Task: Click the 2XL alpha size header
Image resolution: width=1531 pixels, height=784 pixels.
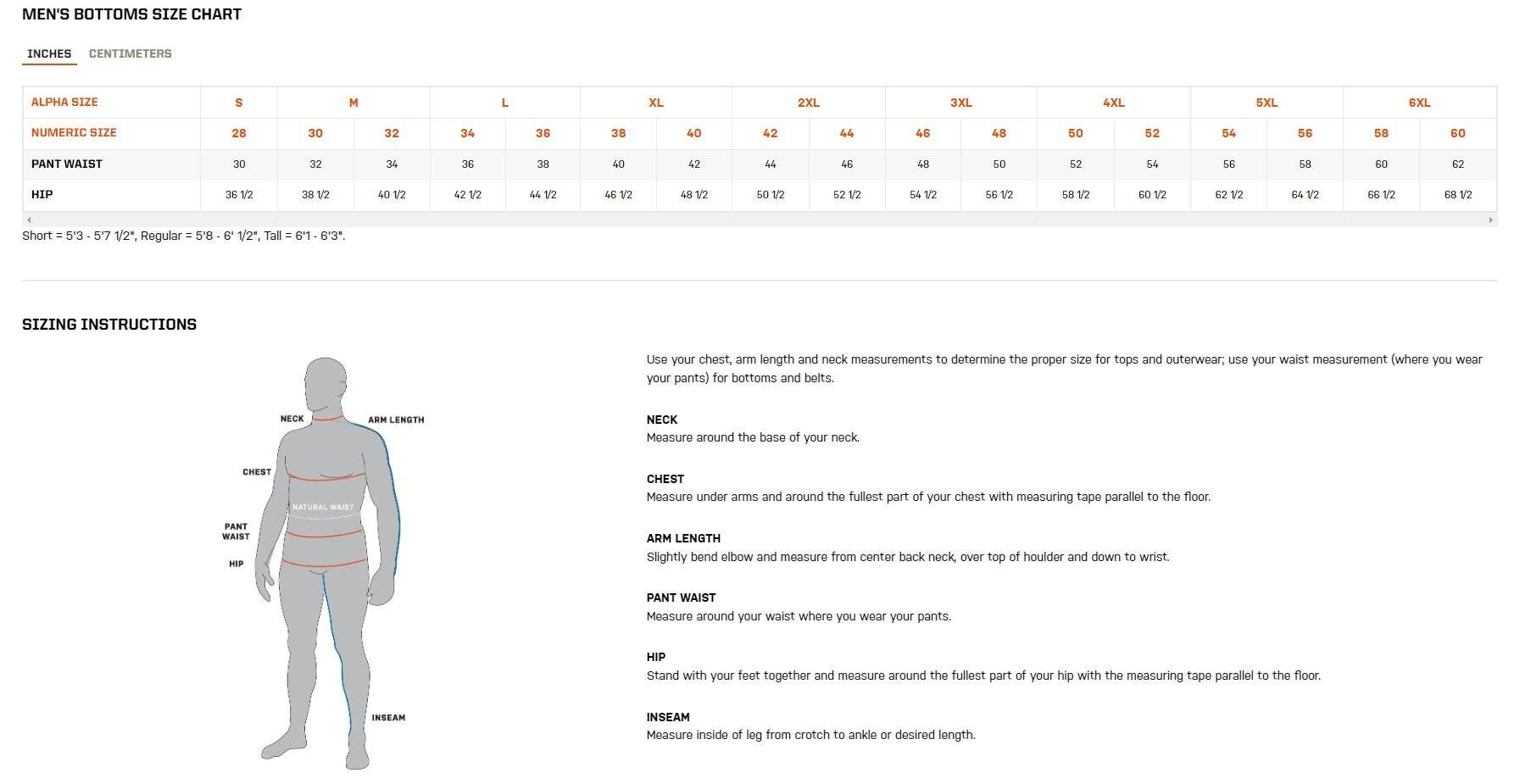Action: 808,103
